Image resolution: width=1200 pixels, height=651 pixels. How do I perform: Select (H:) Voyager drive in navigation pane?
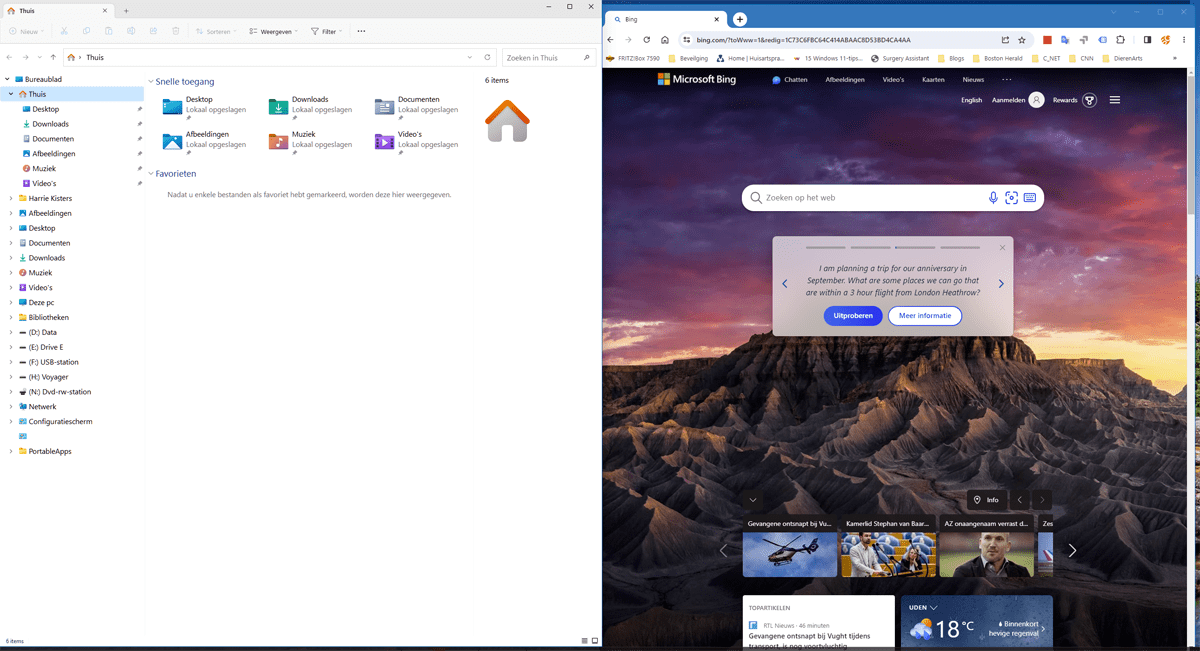click(49, 377)
